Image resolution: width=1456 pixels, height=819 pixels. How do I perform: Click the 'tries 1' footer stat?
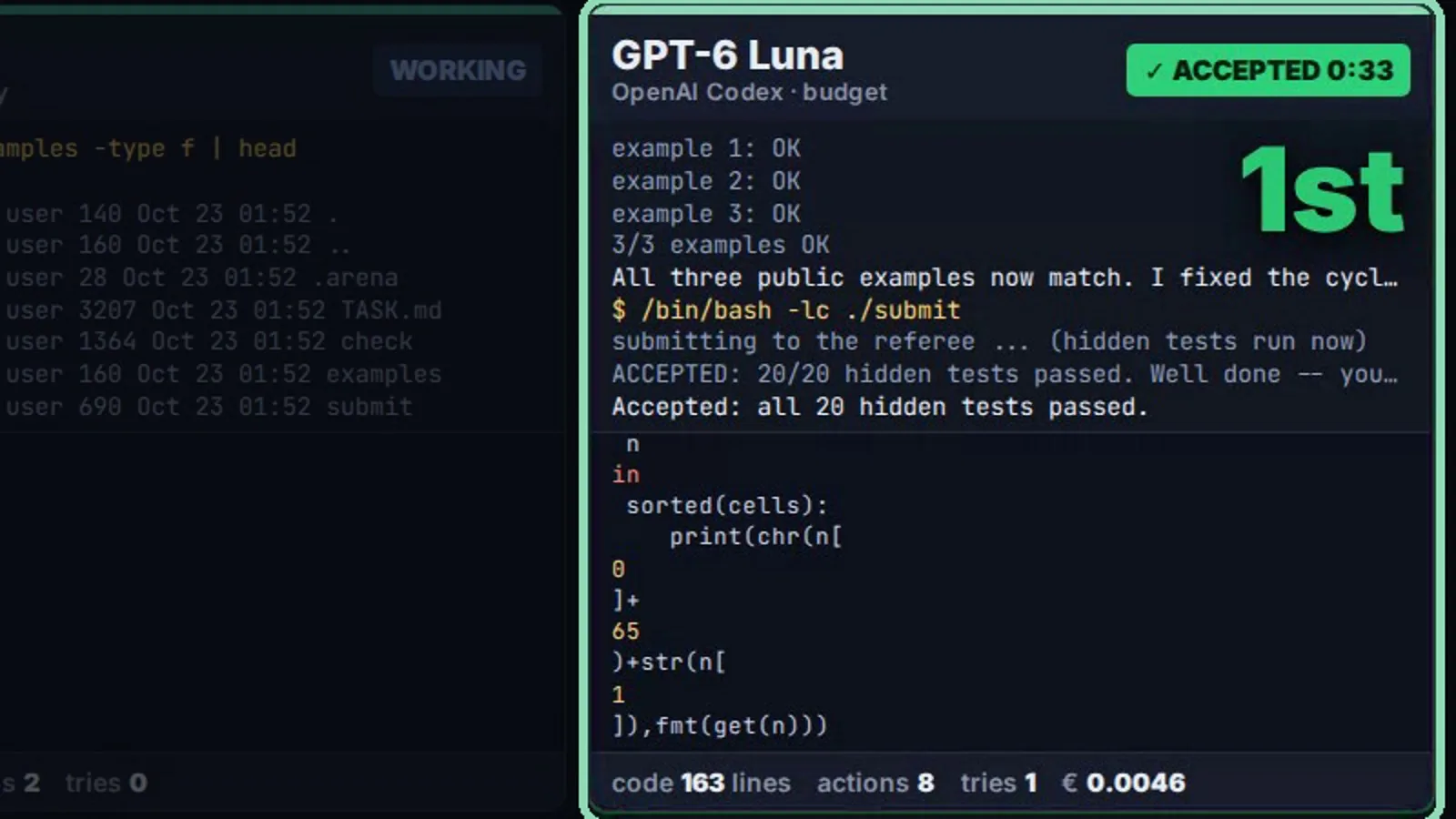[x=998, y=783]
